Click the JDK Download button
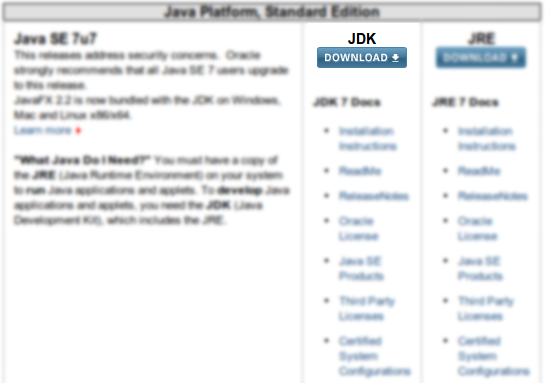 (x=362, y=58)
